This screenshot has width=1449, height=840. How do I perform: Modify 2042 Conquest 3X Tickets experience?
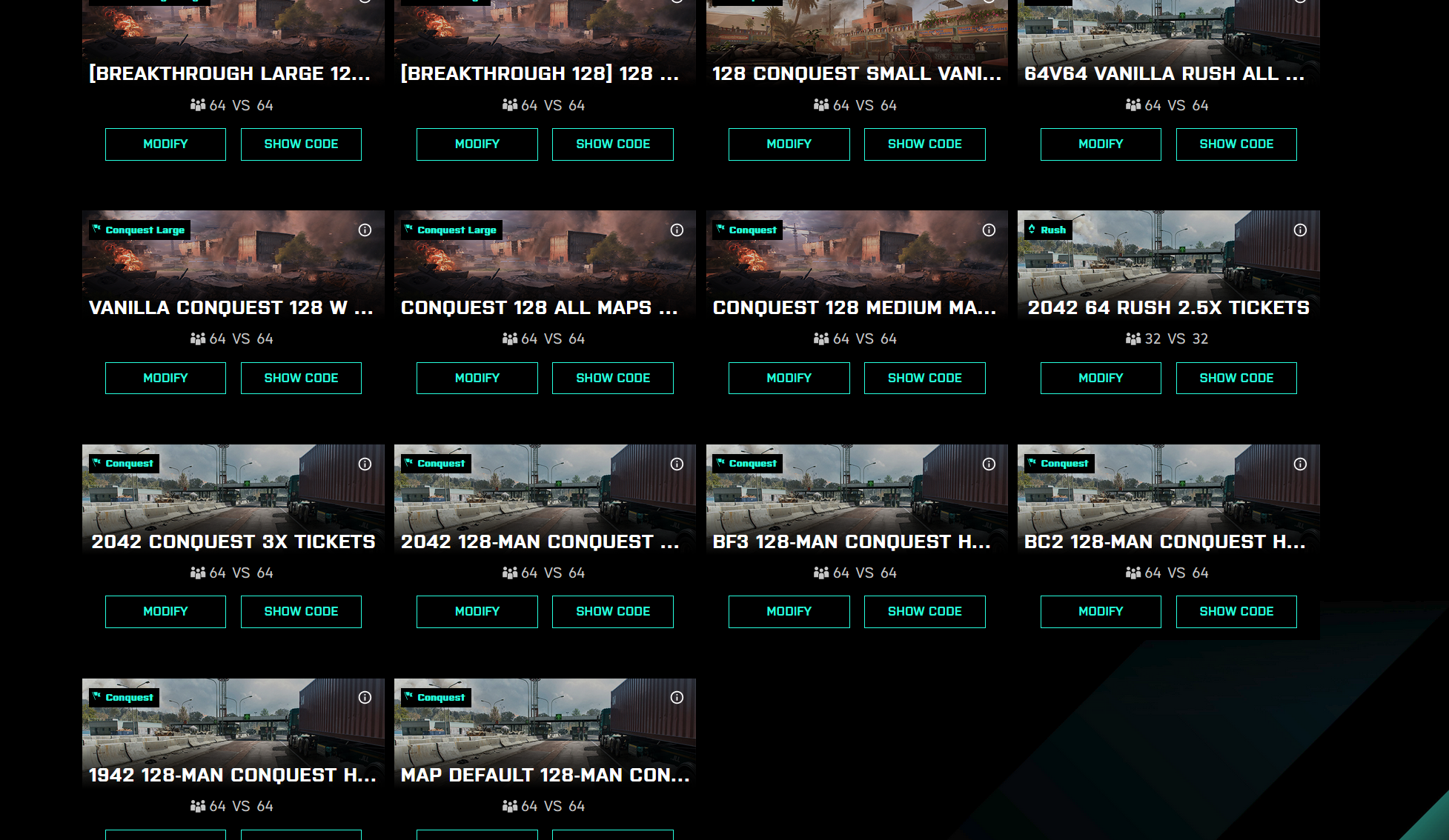[x=165, y=612]
